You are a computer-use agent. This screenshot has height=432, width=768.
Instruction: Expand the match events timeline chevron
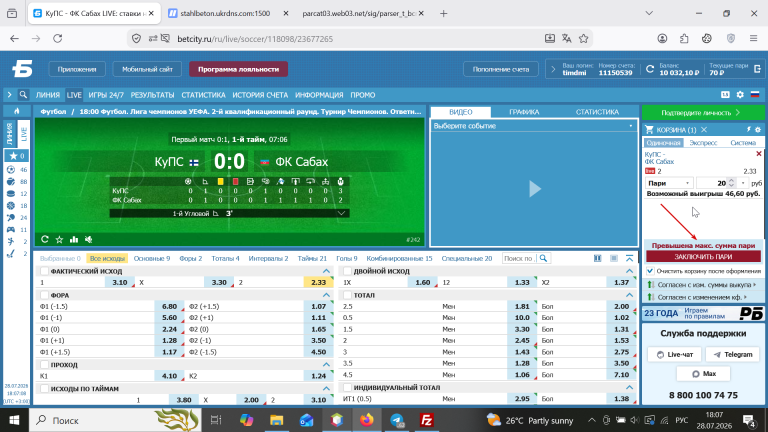click(341, 213)
